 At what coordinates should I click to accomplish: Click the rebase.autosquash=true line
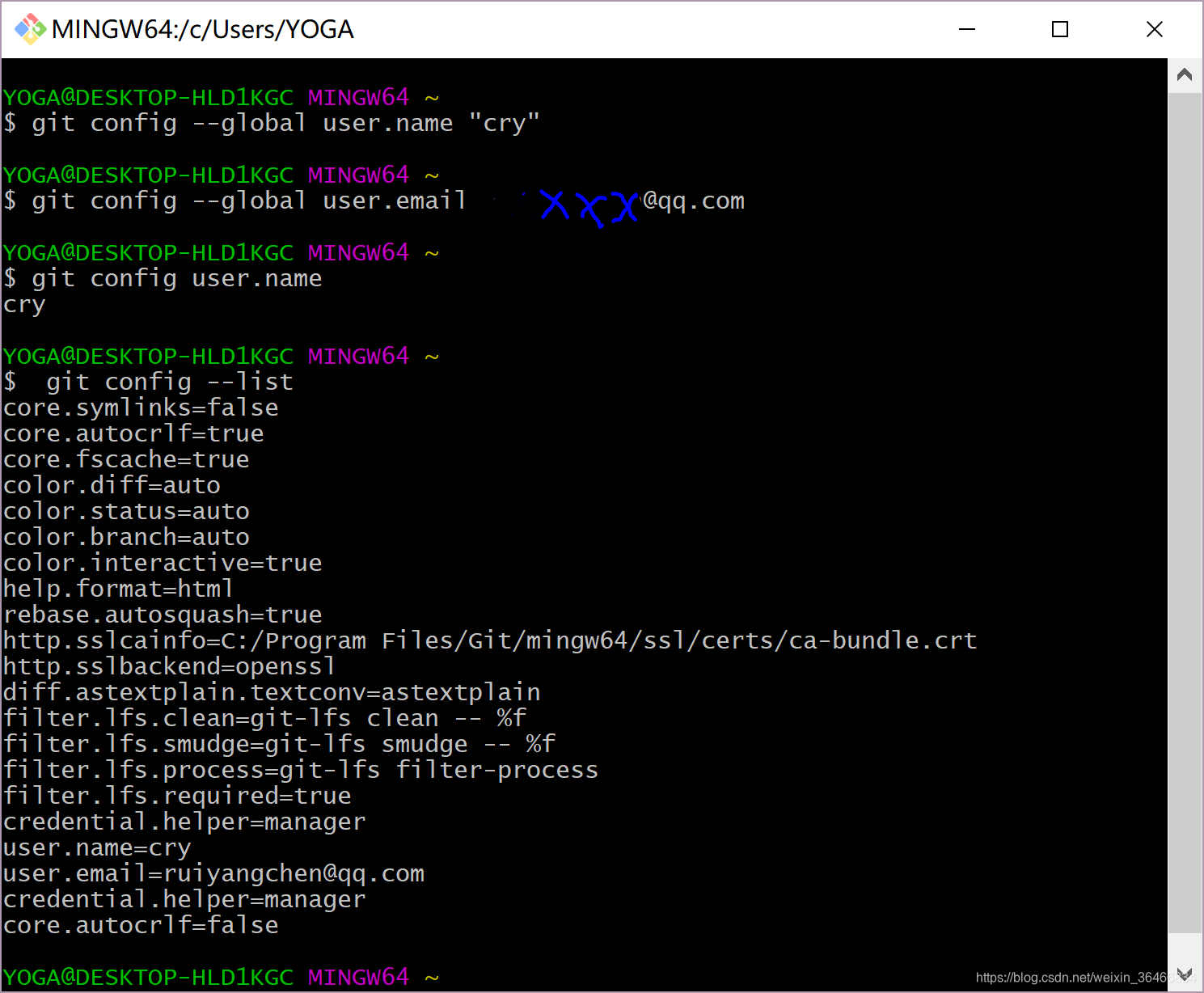click(x=163, y=615)
